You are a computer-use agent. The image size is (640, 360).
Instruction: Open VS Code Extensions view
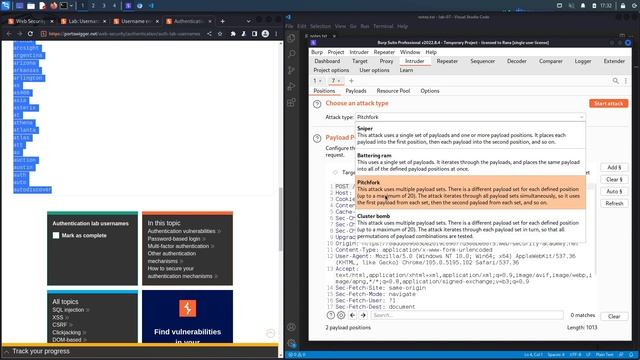pos(291,102)
